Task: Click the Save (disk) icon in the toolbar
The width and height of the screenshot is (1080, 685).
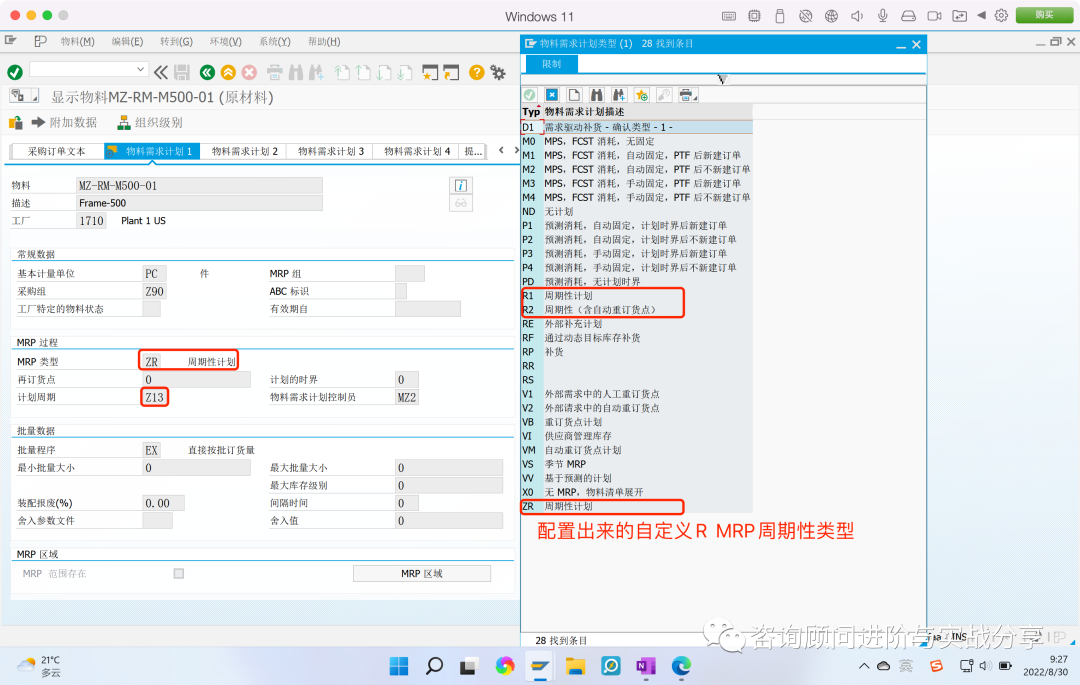Action: (x=183, y=72)
